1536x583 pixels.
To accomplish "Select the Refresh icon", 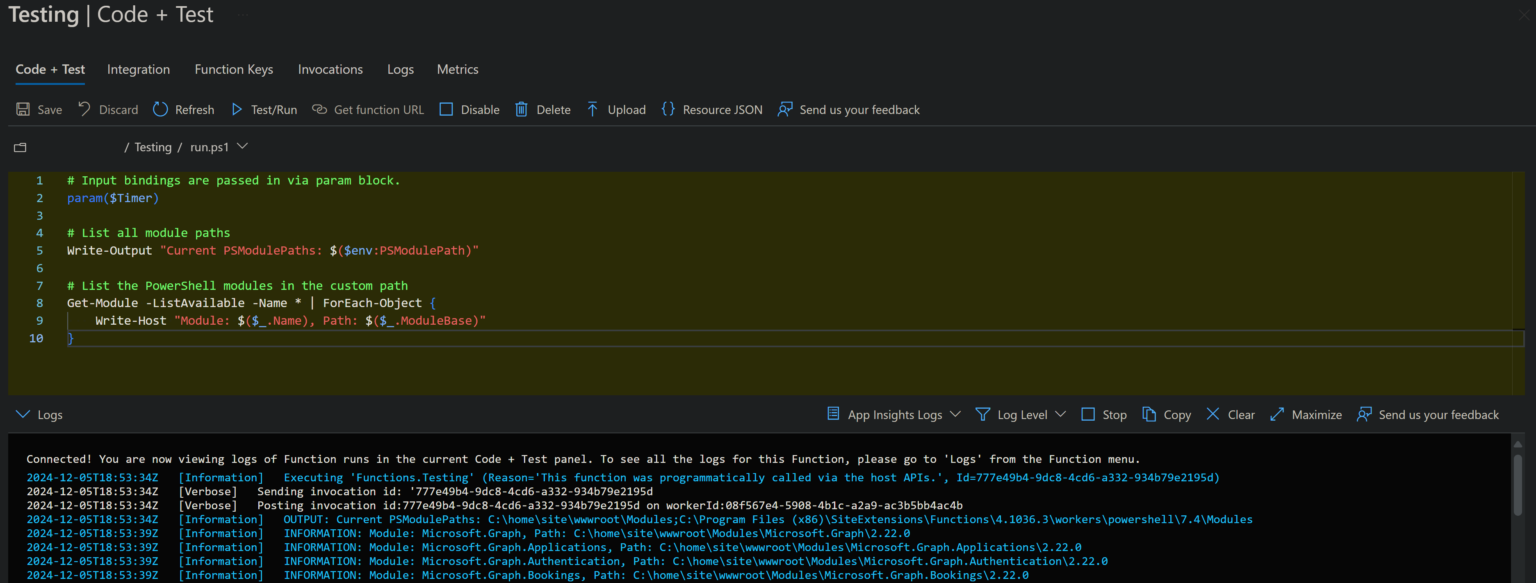I will (x=159, y=109).
